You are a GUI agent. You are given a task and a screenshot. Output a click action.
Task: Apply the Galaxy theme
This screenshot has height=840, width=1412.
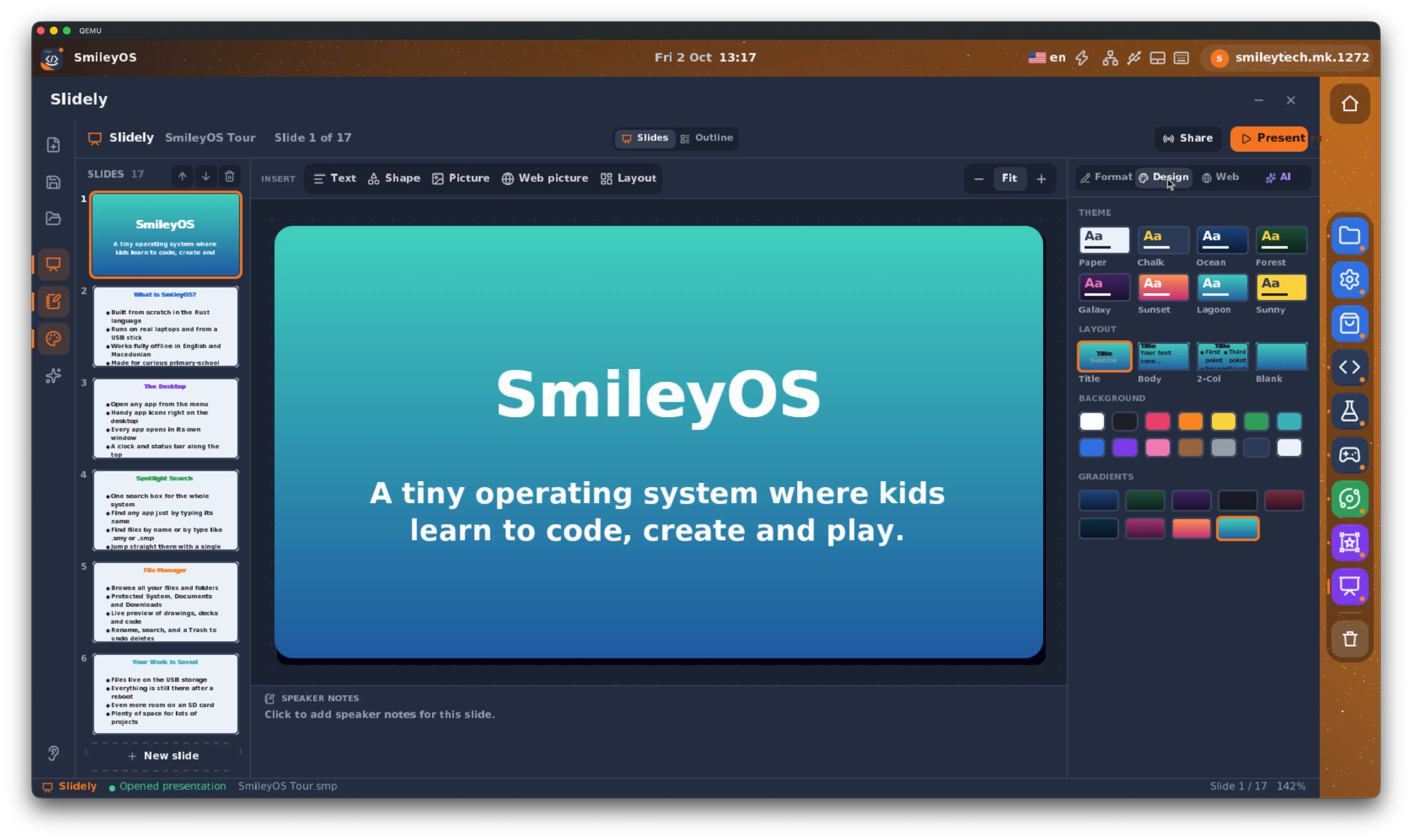[1104, 288]
